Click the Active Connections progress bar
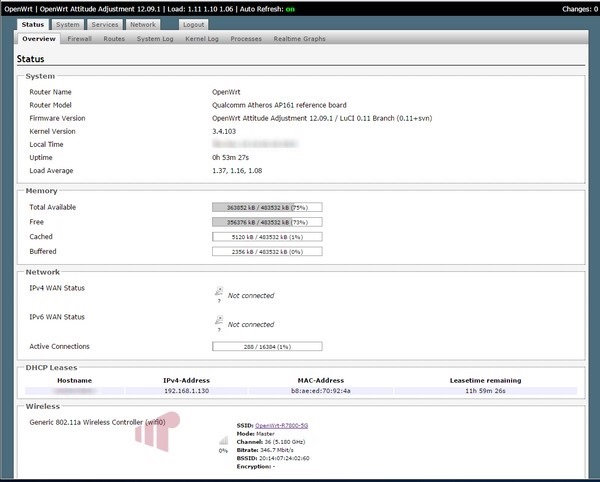 267,347
